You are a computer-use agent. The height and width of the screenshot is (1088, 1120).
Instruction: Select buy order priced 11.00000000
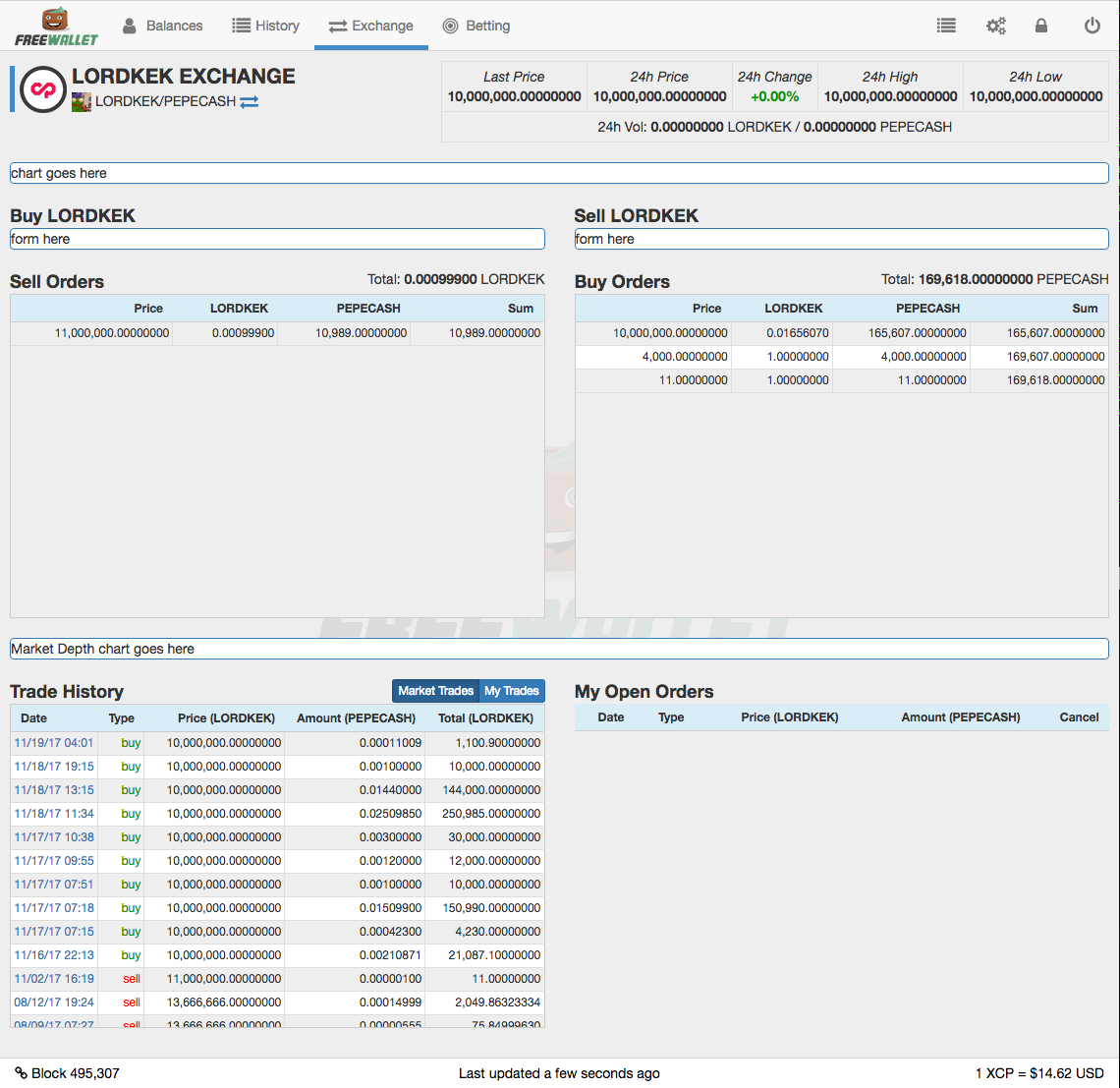click(x=841, y=380)
